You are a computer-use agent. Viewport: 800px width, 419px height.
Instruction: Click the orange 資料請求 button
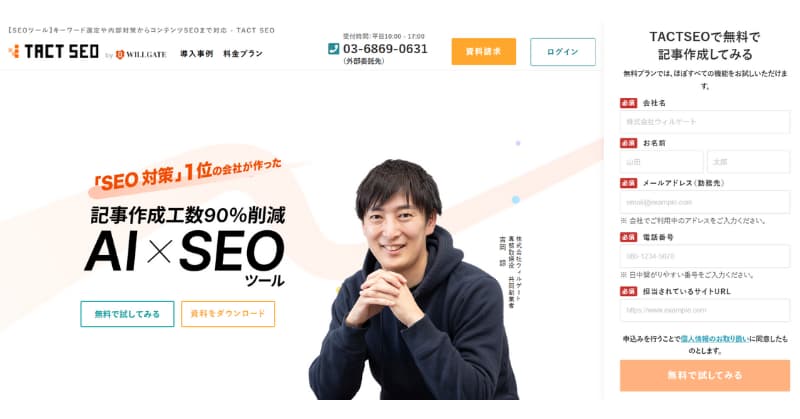(x=484, y=52)
